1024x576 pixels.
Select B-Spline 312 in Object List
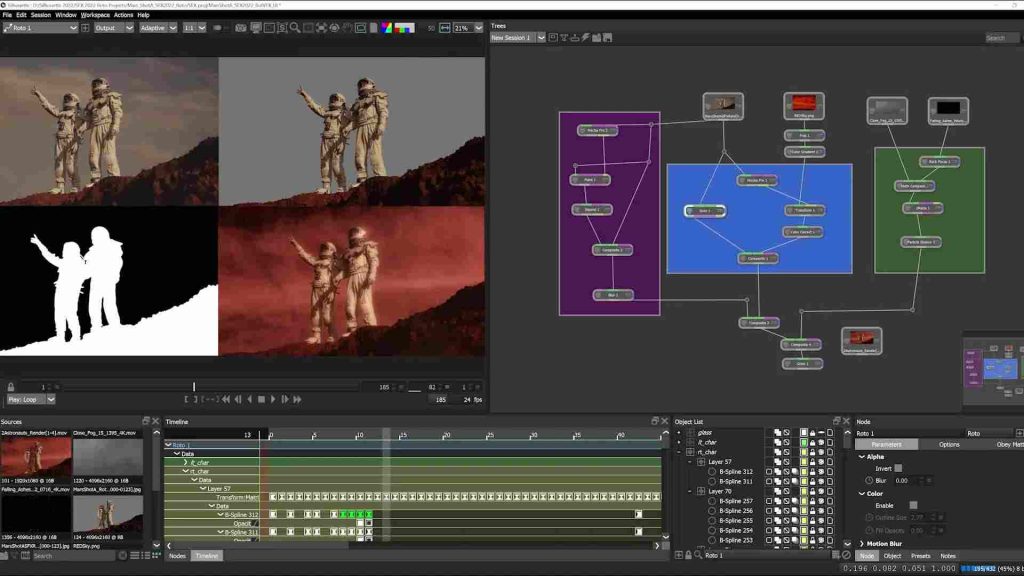point(736,472)
